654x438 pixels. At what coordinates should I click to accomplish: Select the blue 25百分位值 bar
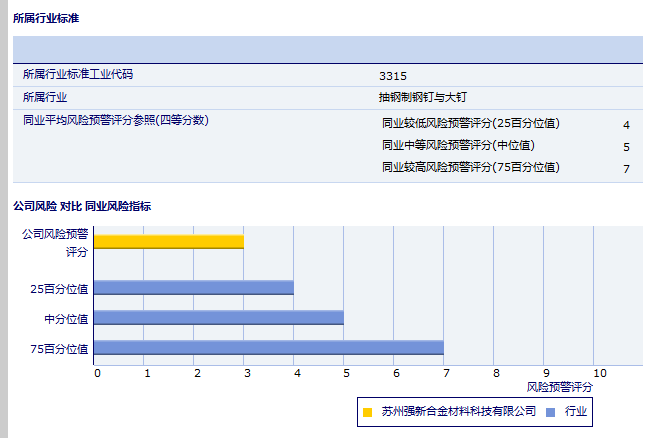(x=193, y=288)
